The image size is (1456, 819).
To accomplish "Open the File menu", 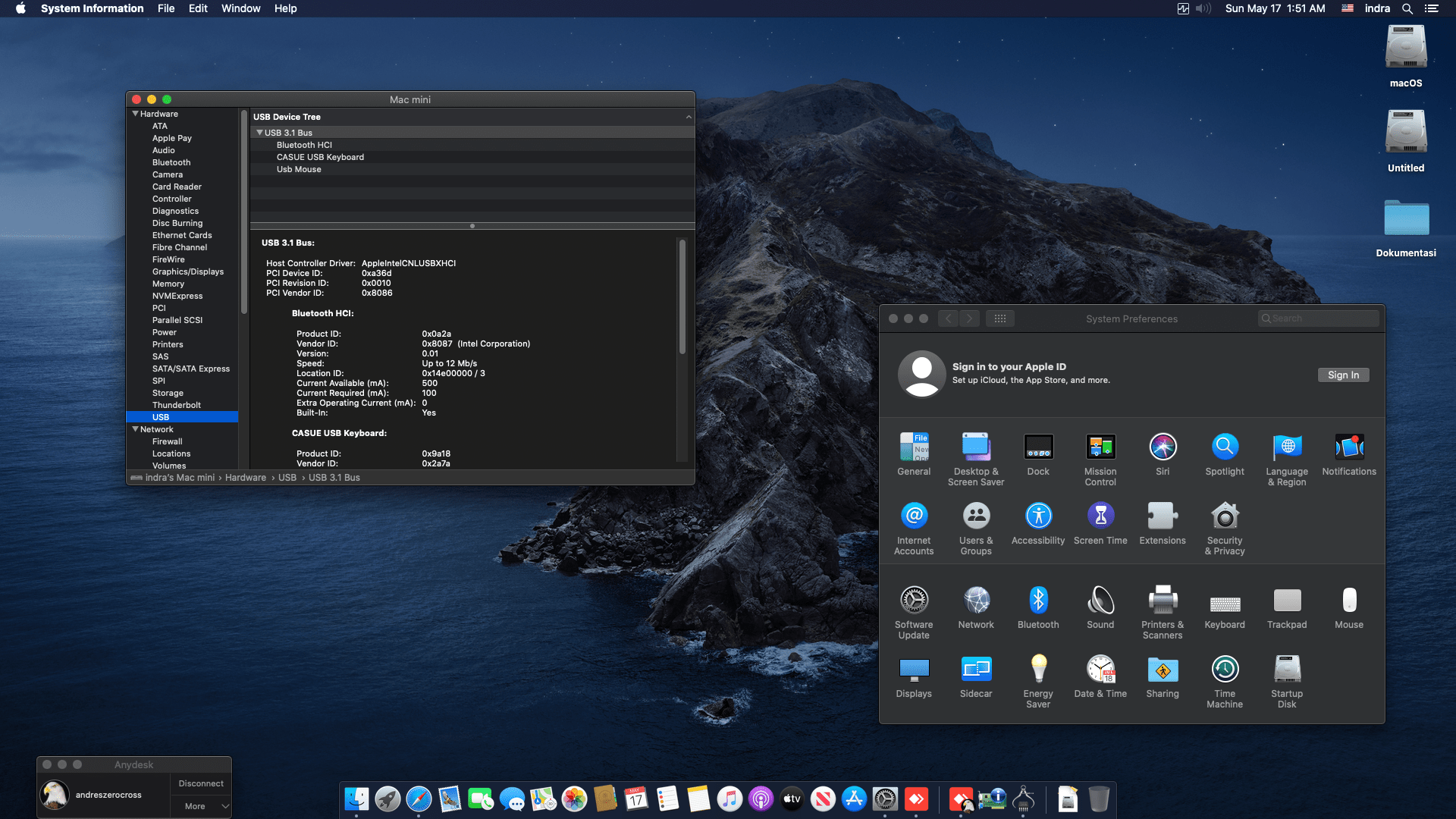I will 166,8.
